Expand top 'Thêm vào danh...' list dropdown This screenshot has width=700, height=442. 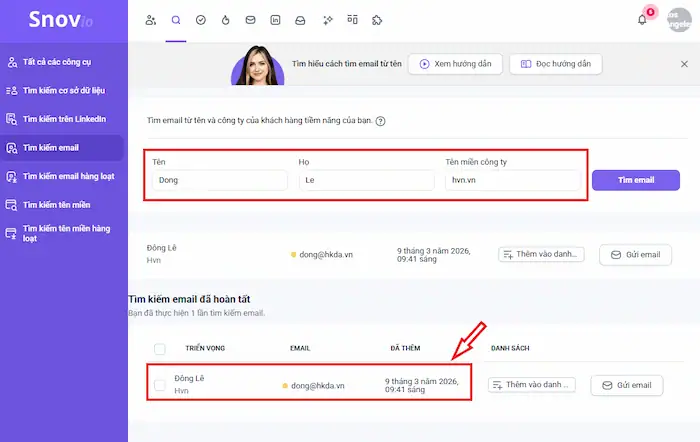(x=540, y=254)
